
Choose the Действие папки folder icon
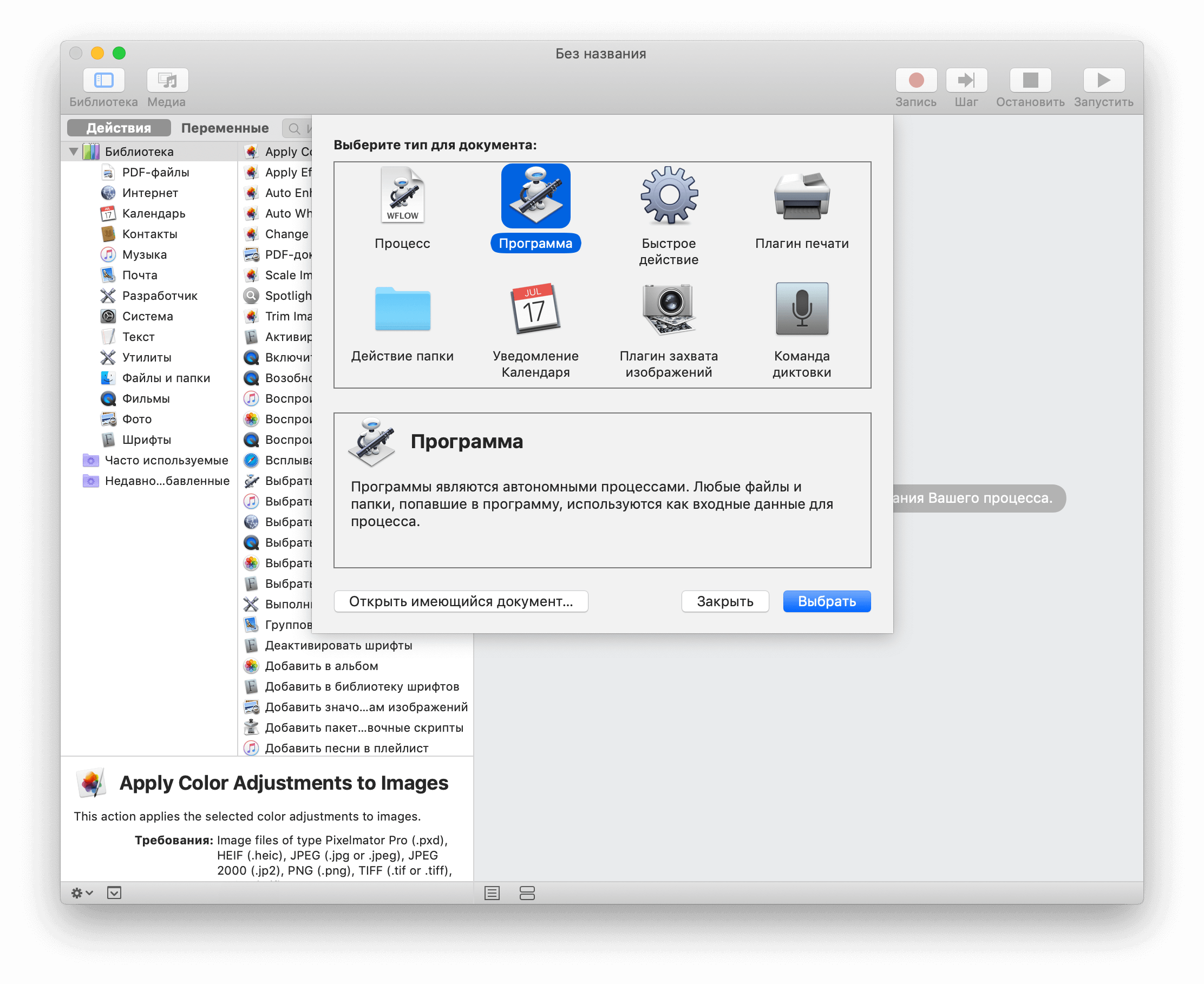tap(402, 309)
